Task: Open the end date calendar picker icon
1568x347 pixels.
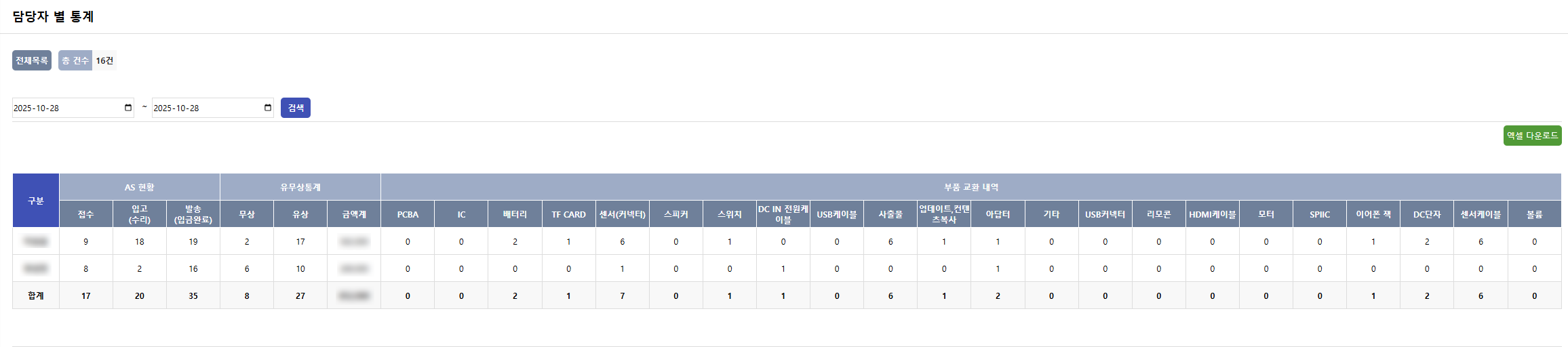Action: click(268, 108)
